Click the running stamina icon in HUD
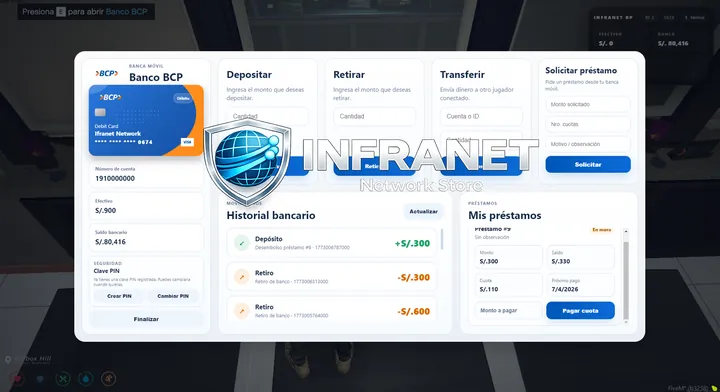This screenshot has width=720, height=392. click(109, 379)
